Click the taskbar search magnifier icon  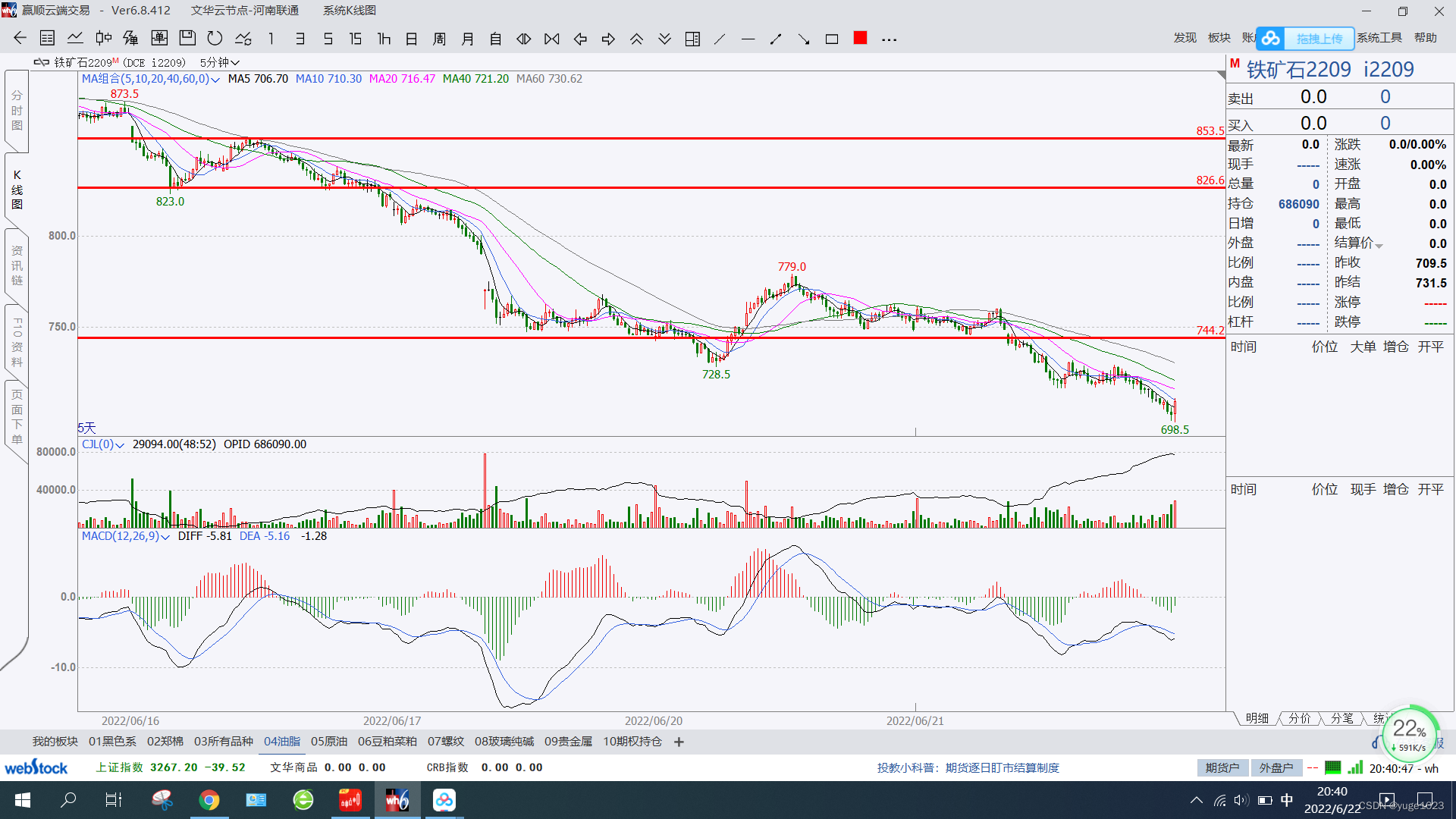click(x=68, y=800)
